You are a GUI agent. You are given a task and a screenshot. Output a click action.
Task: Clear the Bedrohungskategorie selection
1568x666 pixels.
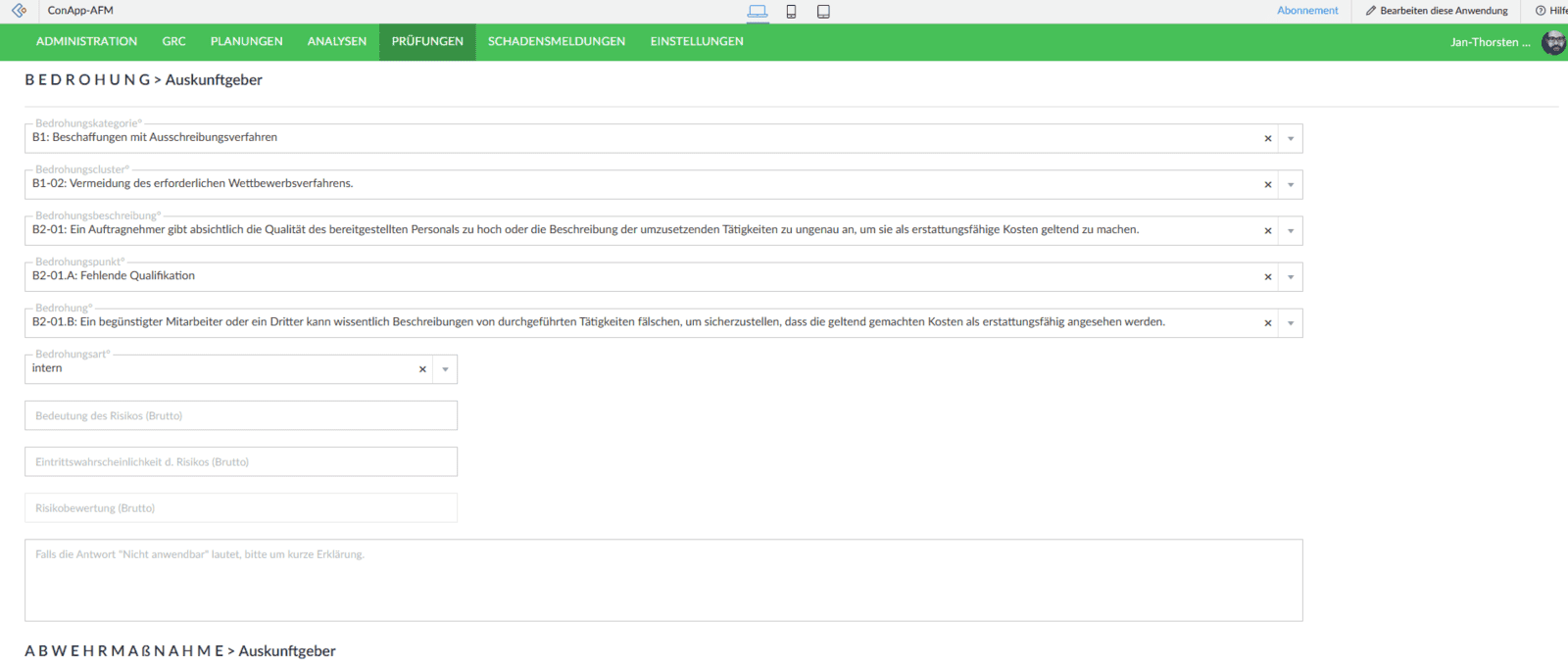(1267, 139)
